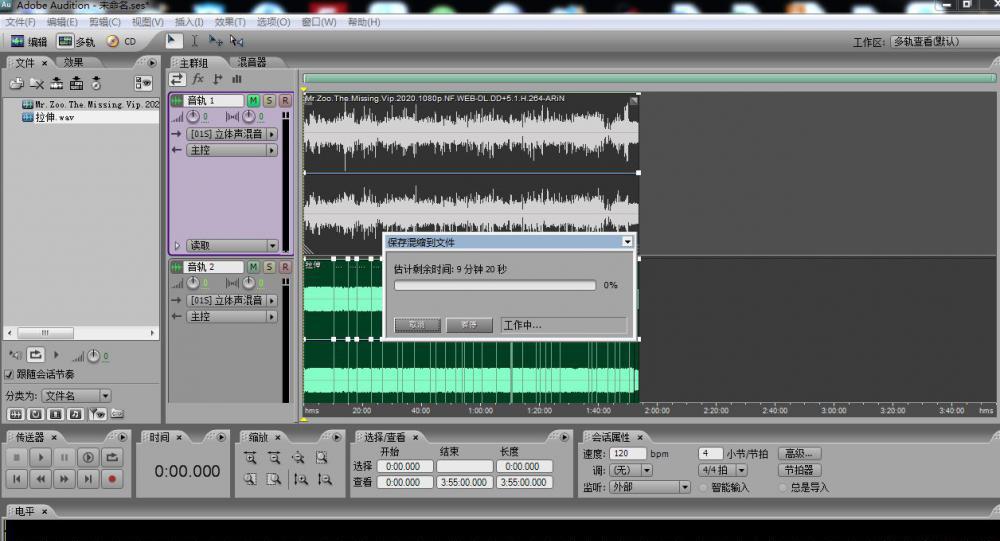
Task: Toggle loop play in Files panel preview
Action: click(36, 355)
